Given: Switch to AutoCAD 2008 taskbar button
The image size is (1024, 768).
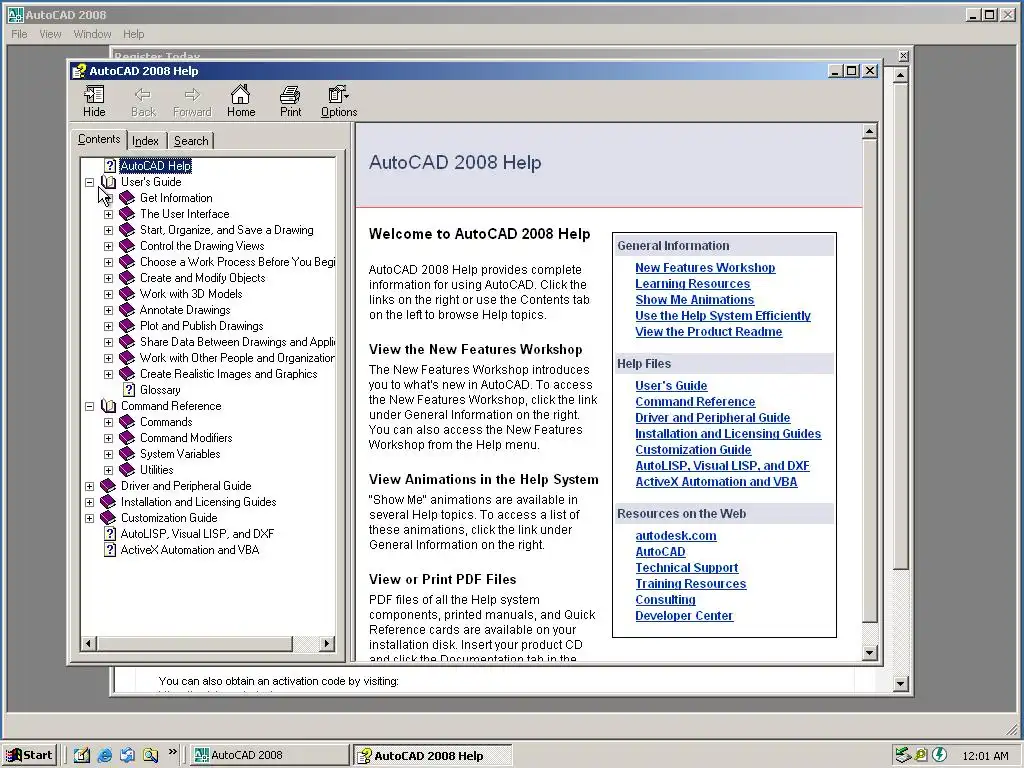Looking at the screenshot, I should (x=270, y=755).
